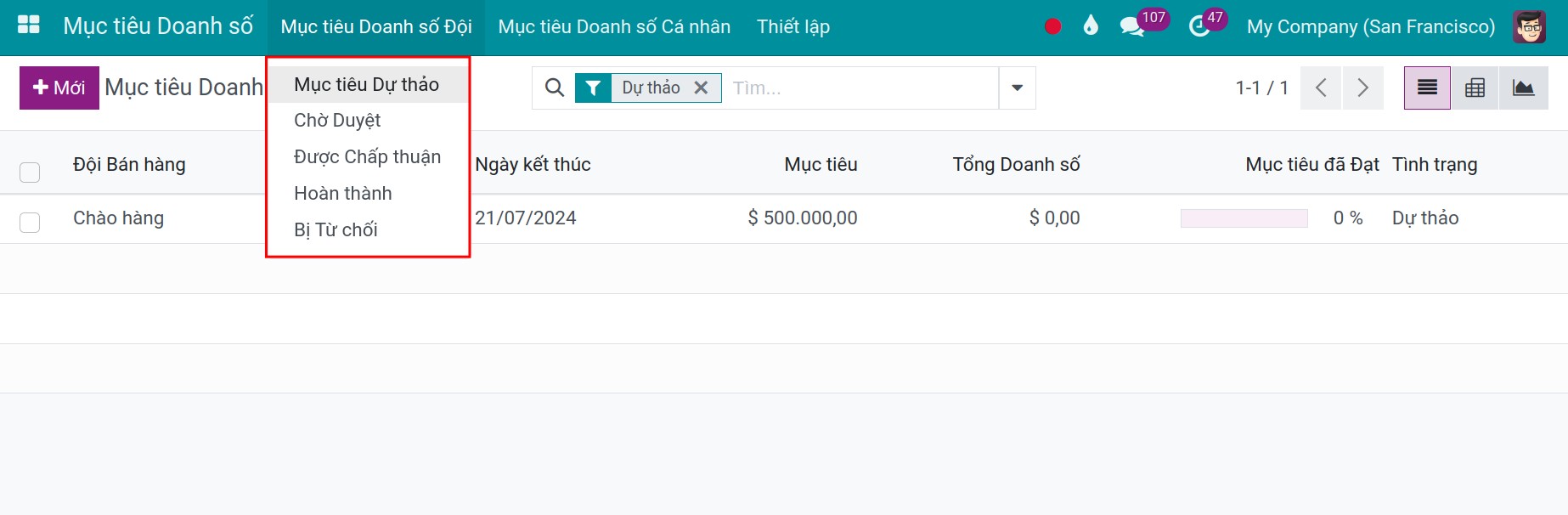Open messages with 107 badge
1568x515 pixels.
tap(1143, 24)
